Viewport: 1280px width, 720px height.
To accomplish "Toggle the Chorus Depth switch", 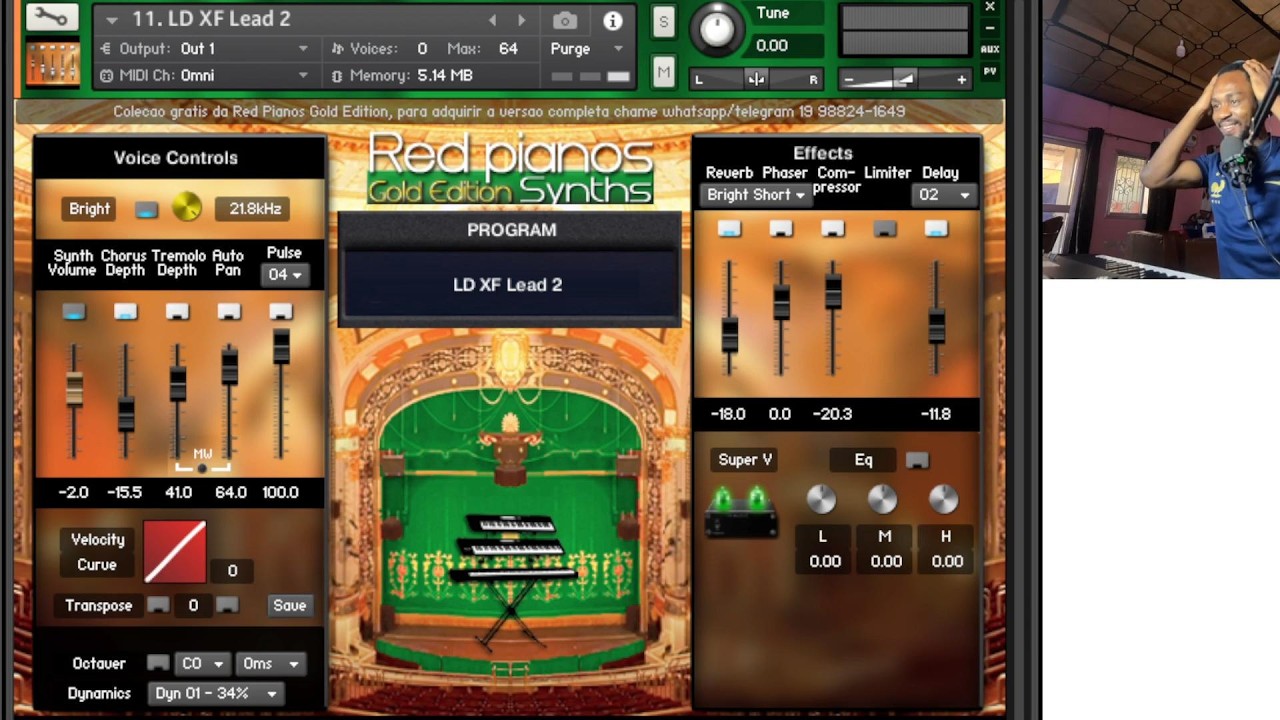I will [125, 312].
